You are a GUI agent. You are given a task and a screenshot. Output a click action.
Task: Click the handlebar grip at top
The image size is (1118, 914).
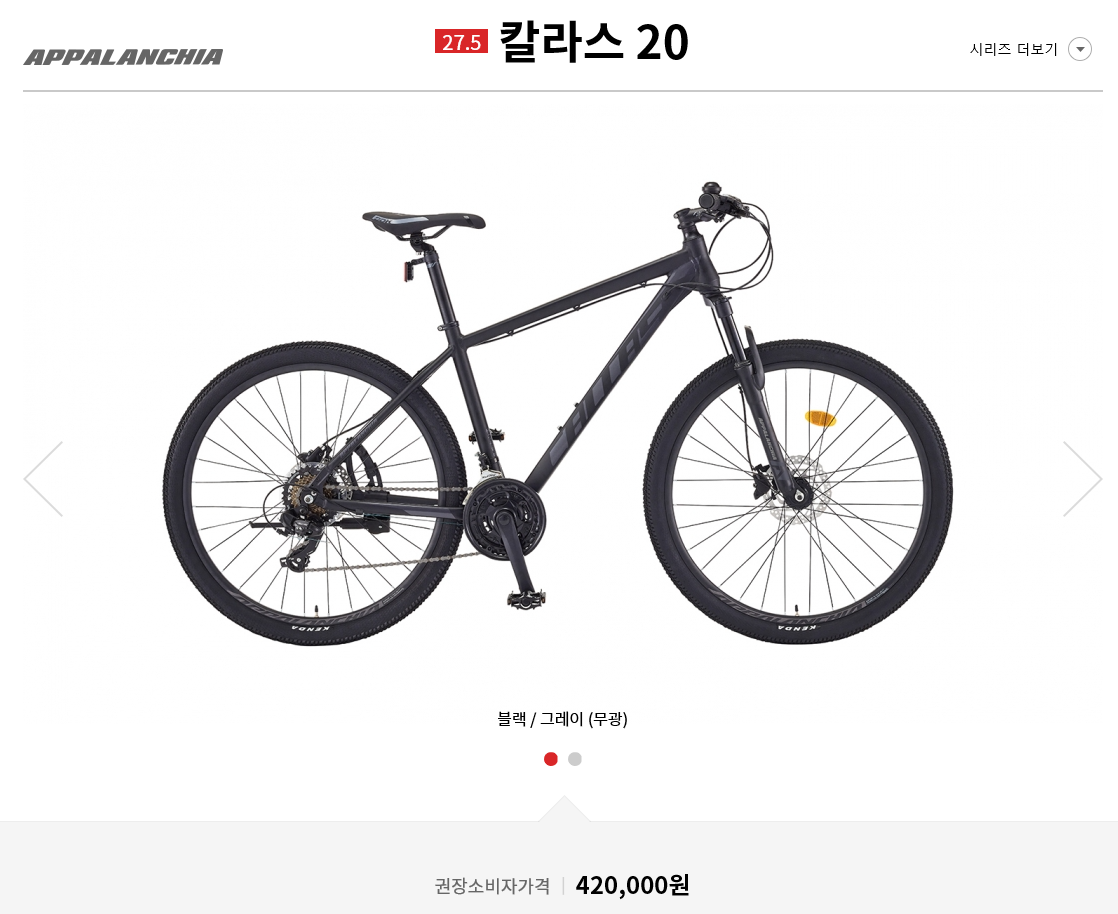pos(713,195)
